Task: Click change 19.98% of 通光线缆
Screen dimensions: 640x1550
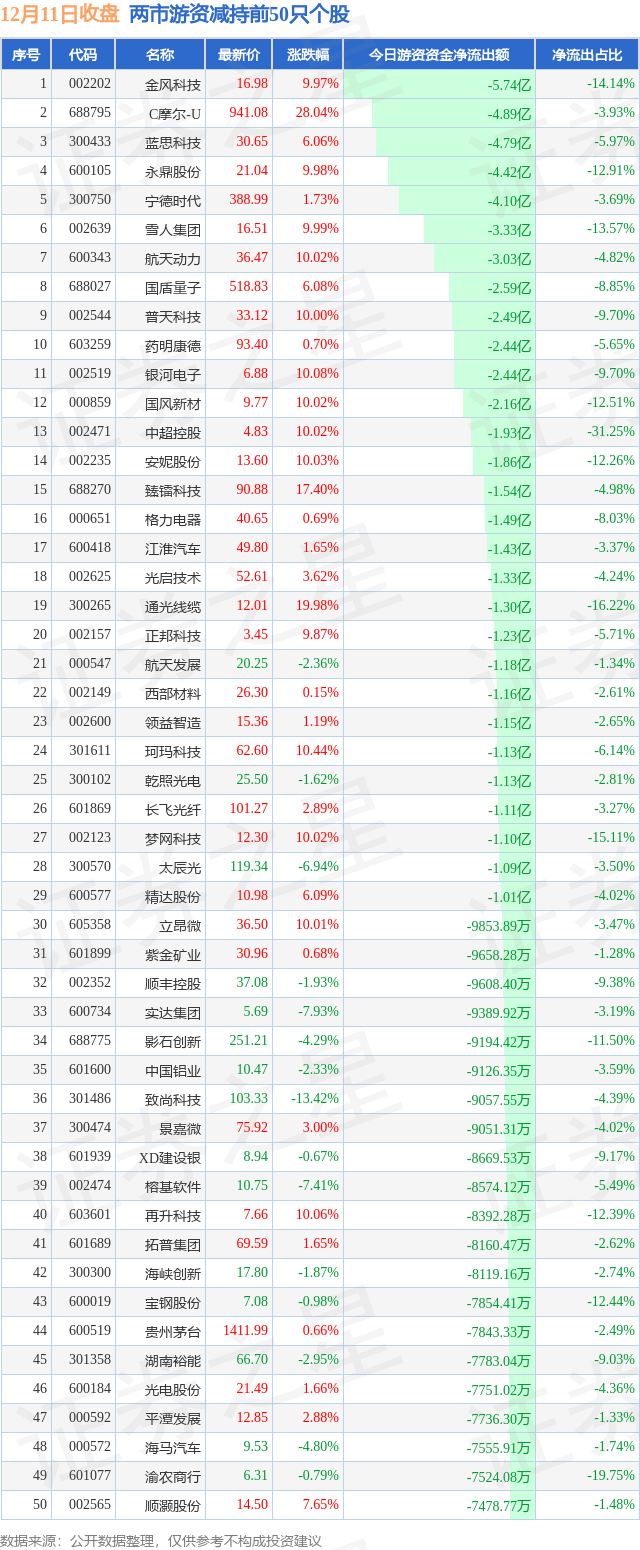Action: point(319,606)
